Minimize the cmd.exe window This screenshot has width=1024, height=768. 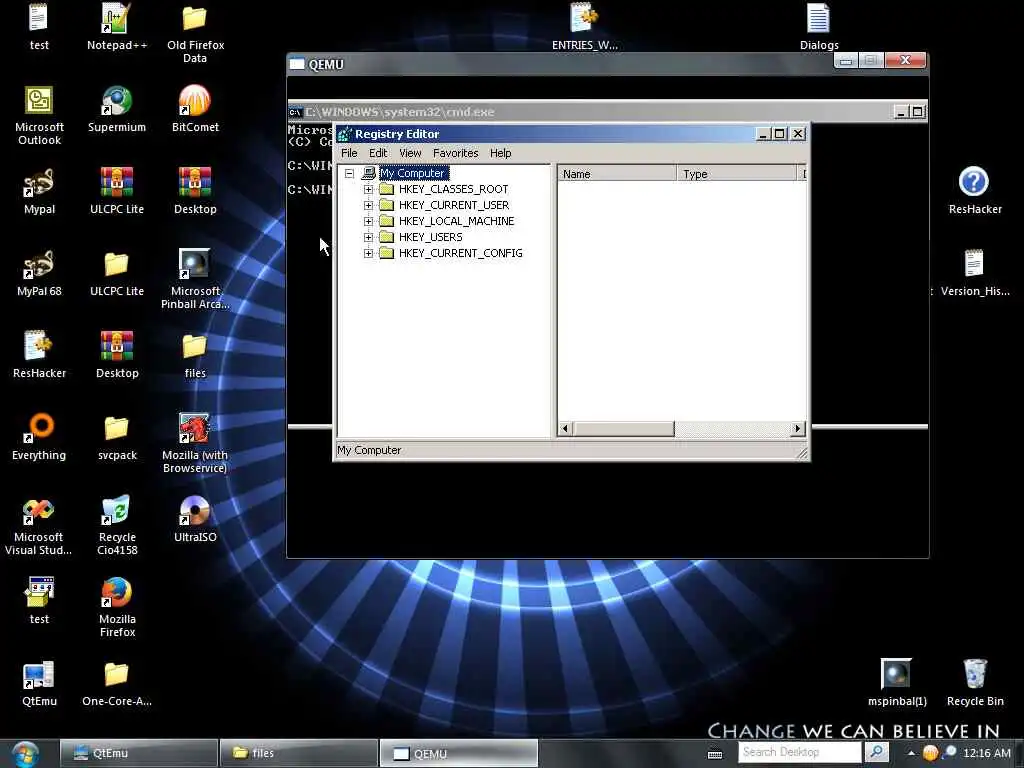click(x=901, y=112)
